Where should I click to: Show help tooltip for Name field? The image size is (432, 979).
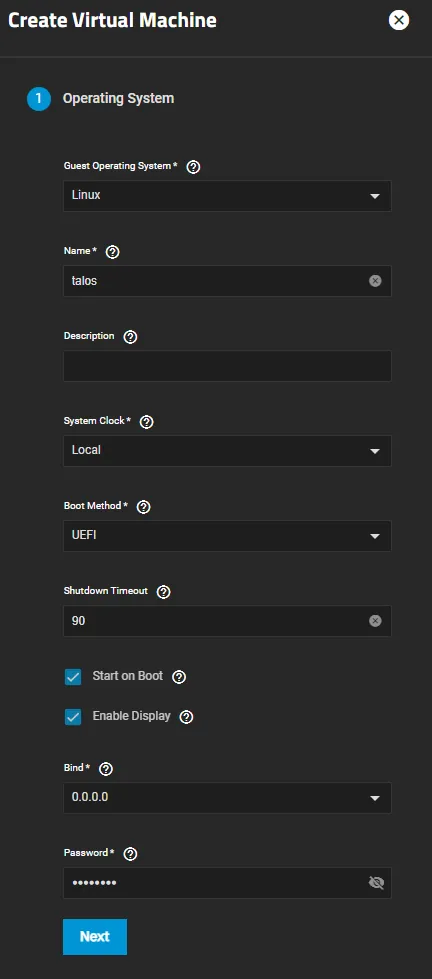click(112, 252)
